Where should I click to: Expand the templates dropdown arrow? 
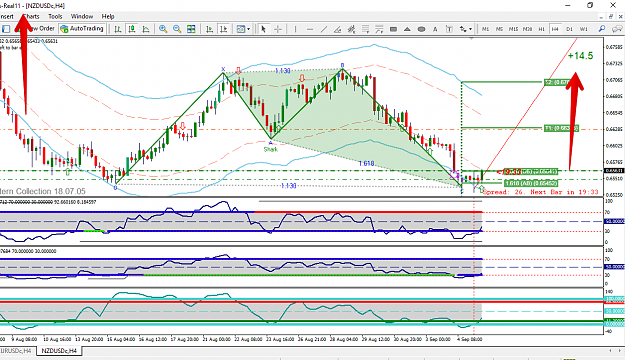click(248, 29)
